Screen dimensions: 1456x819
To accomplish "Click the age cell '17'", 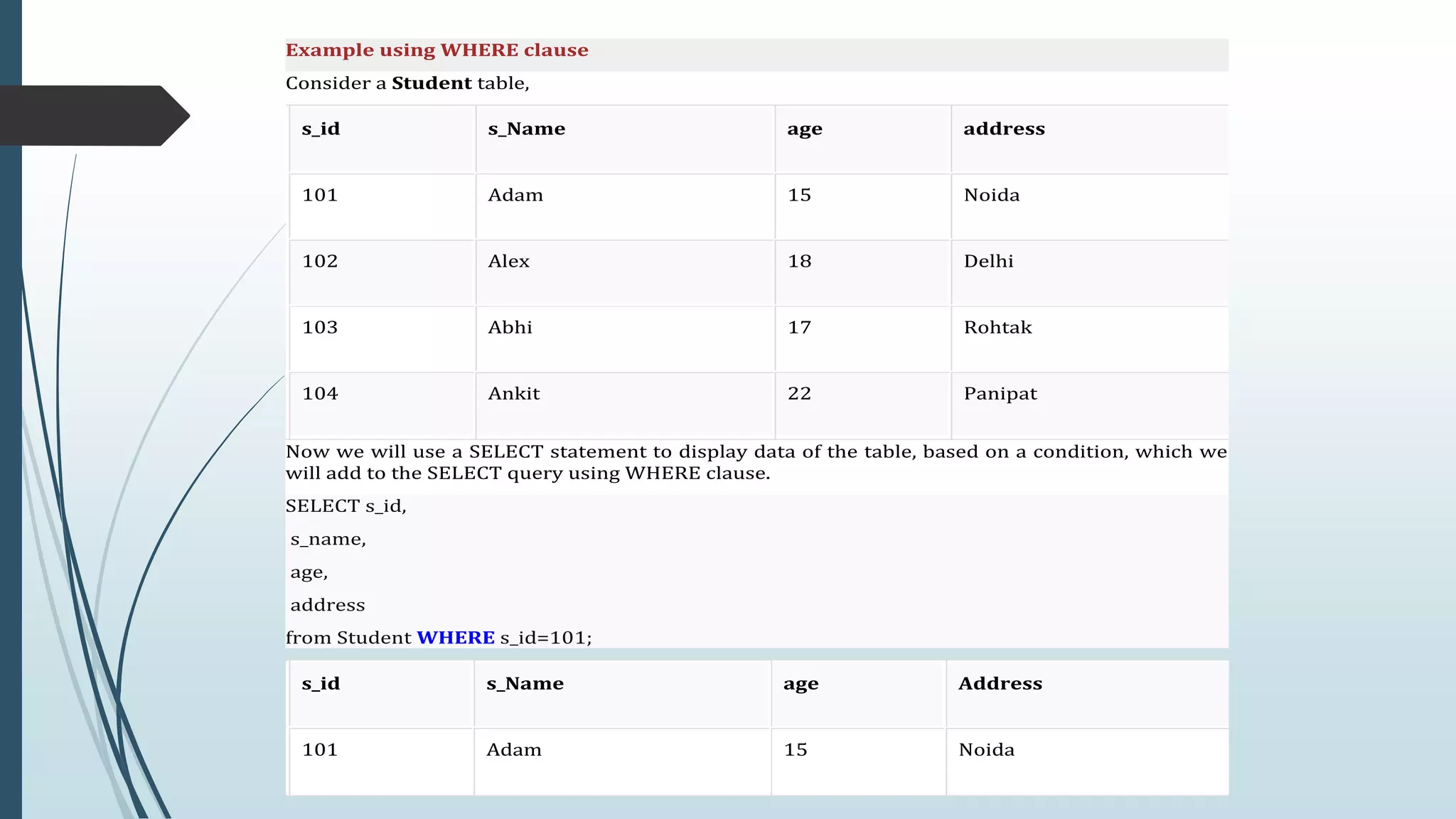I will pyautogui.click(x=799, y=327).
